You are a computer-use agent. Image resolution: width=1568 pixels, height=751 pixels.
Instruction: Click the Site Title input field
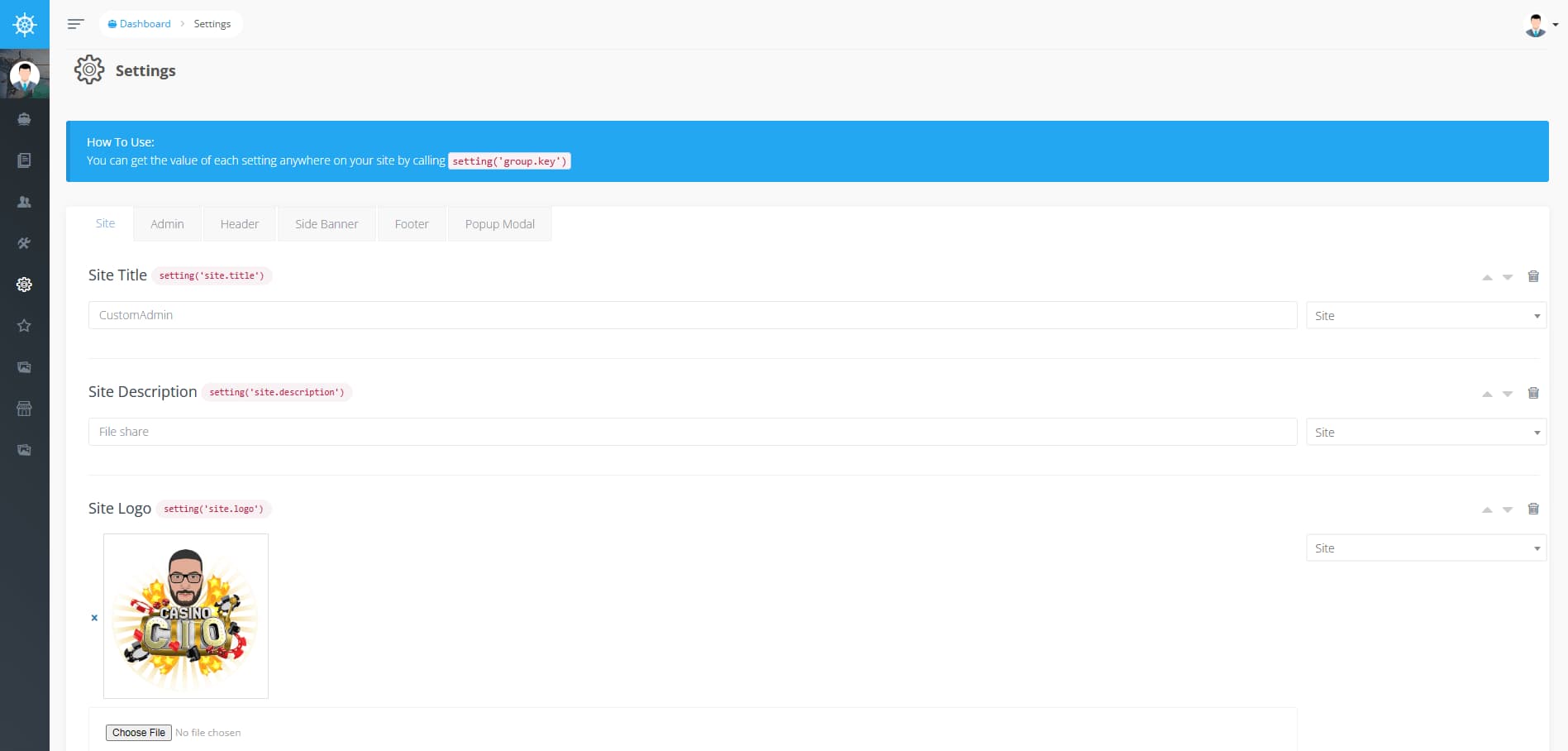pyautogui.click(x=693, y=315)
